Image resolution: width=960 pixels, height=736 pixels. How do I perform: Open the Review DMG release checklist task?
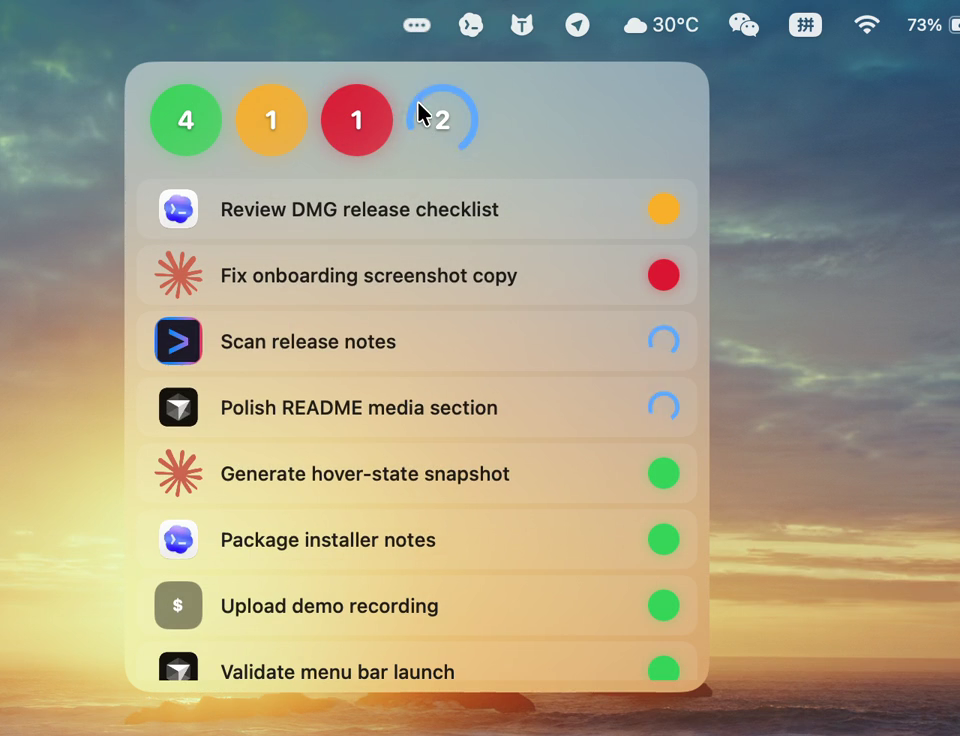point(417,209)
